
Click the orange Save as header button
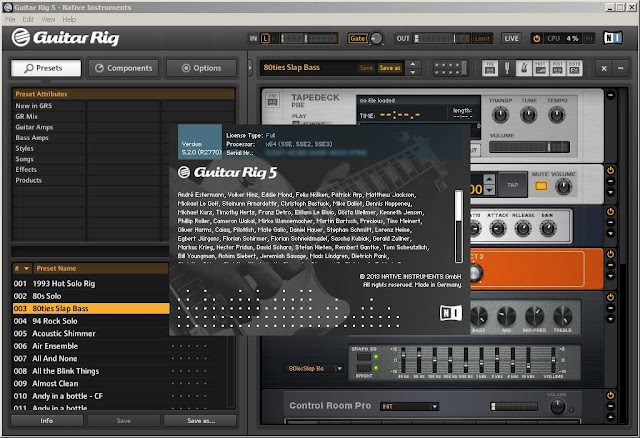click(x=390, y=68)
